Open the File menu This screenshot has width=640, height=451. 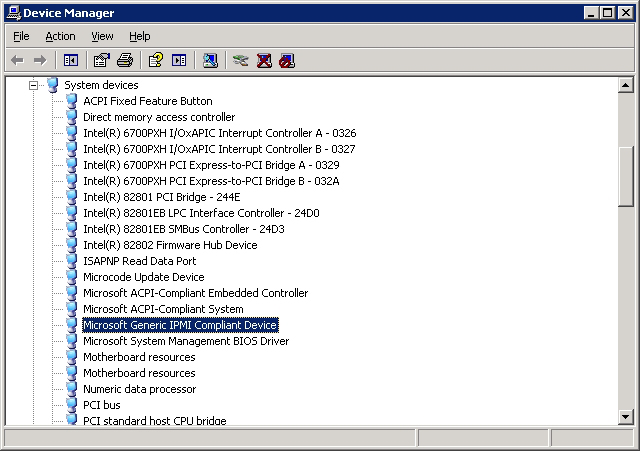[x=21, y=36]
